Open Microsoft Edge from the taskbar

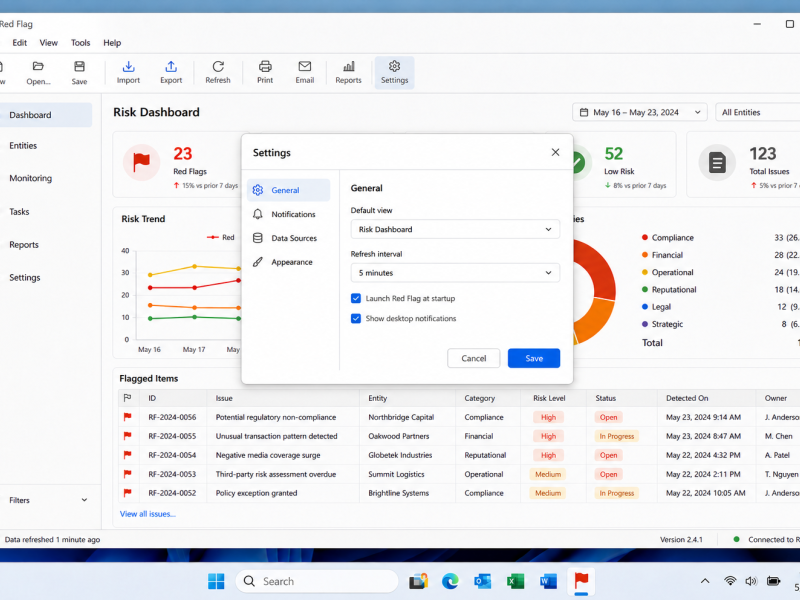click(x=450, y=581)
